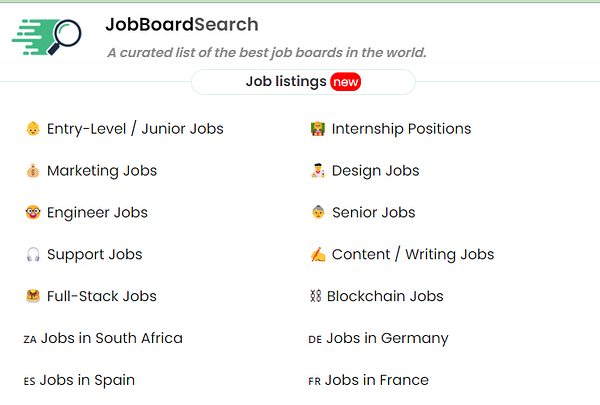Click the chain icon beside Blockchain Jobs
Viewport: 600px width, 405px height.
pos(316,297)
